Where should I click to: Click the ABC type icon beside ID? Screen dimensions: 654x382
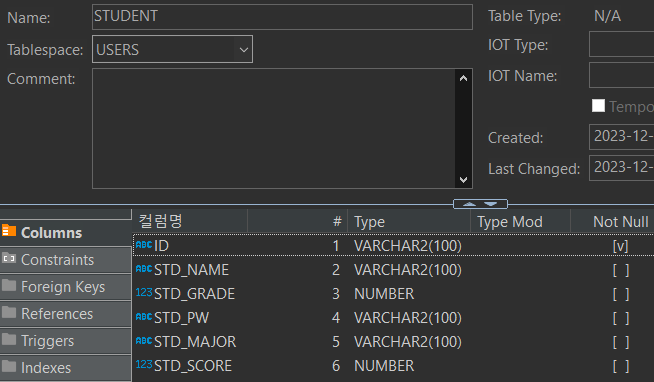coord(144,245)
